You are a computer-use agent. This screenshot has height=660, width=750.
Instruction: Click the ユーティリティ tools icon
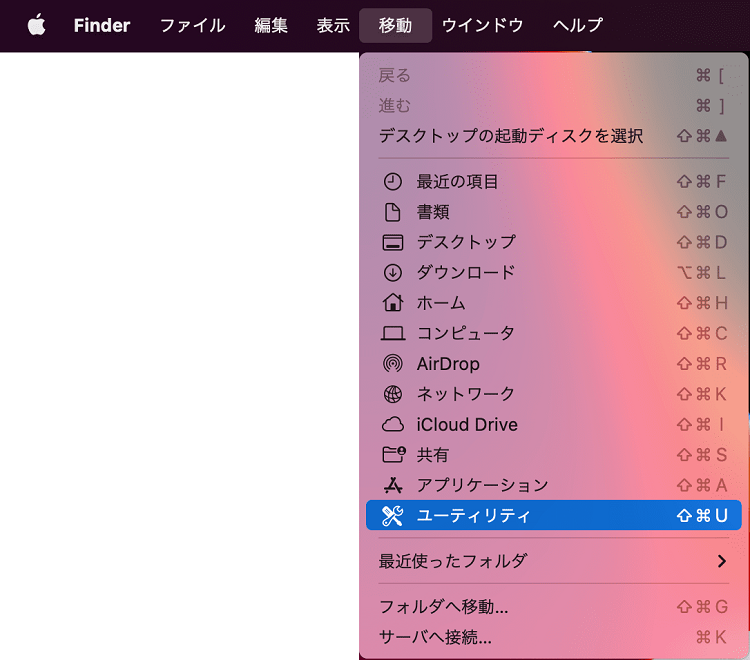[393, 516]
